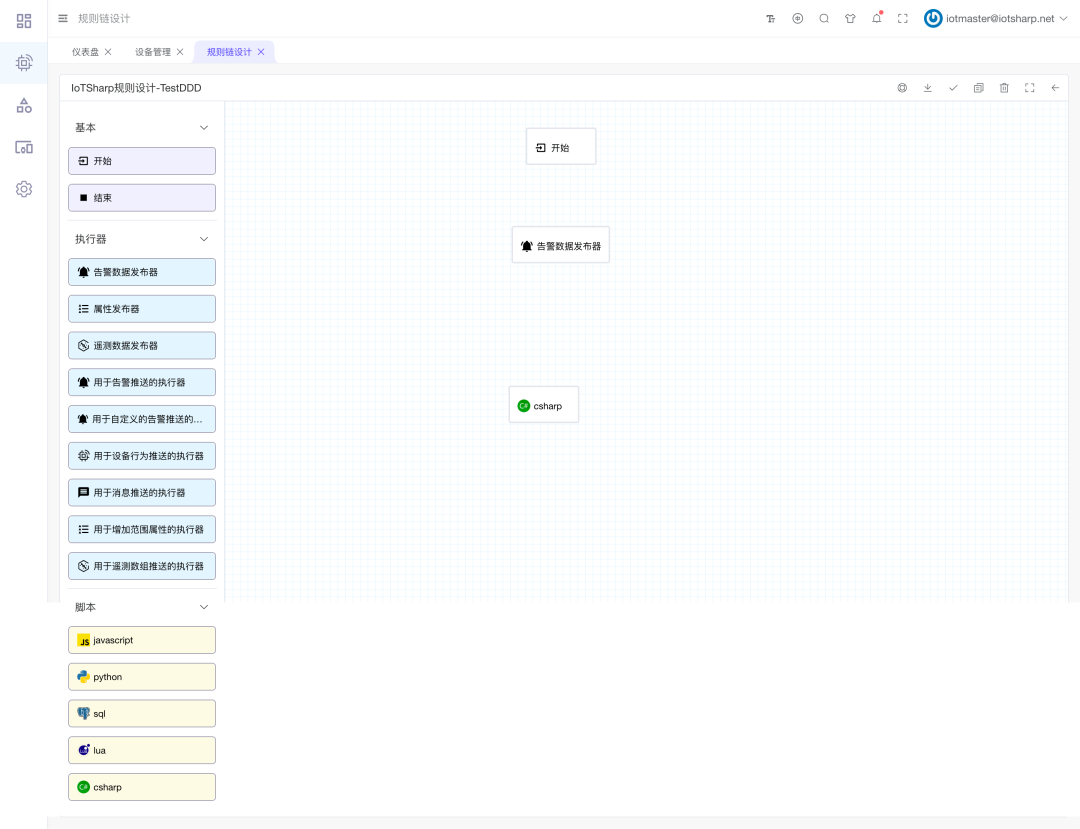1080x829 pixels.
Task: Click the help icon in designer toolbar
Action: click(902, 87)
